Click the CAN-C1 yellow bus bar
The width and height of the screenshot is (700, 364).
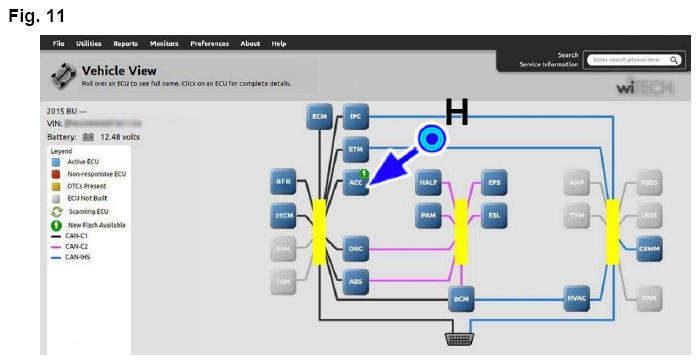click(319, 232)
